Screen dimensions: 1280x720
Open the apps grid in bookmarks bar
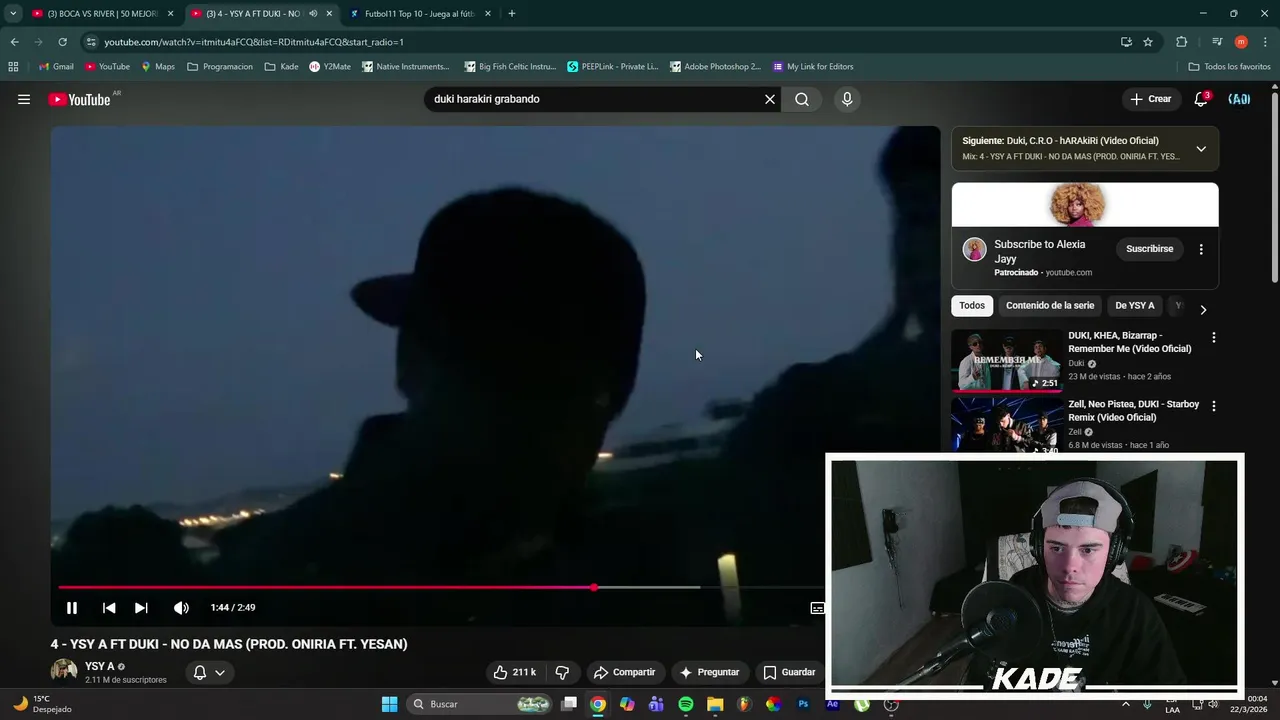(x=13, y=67)
